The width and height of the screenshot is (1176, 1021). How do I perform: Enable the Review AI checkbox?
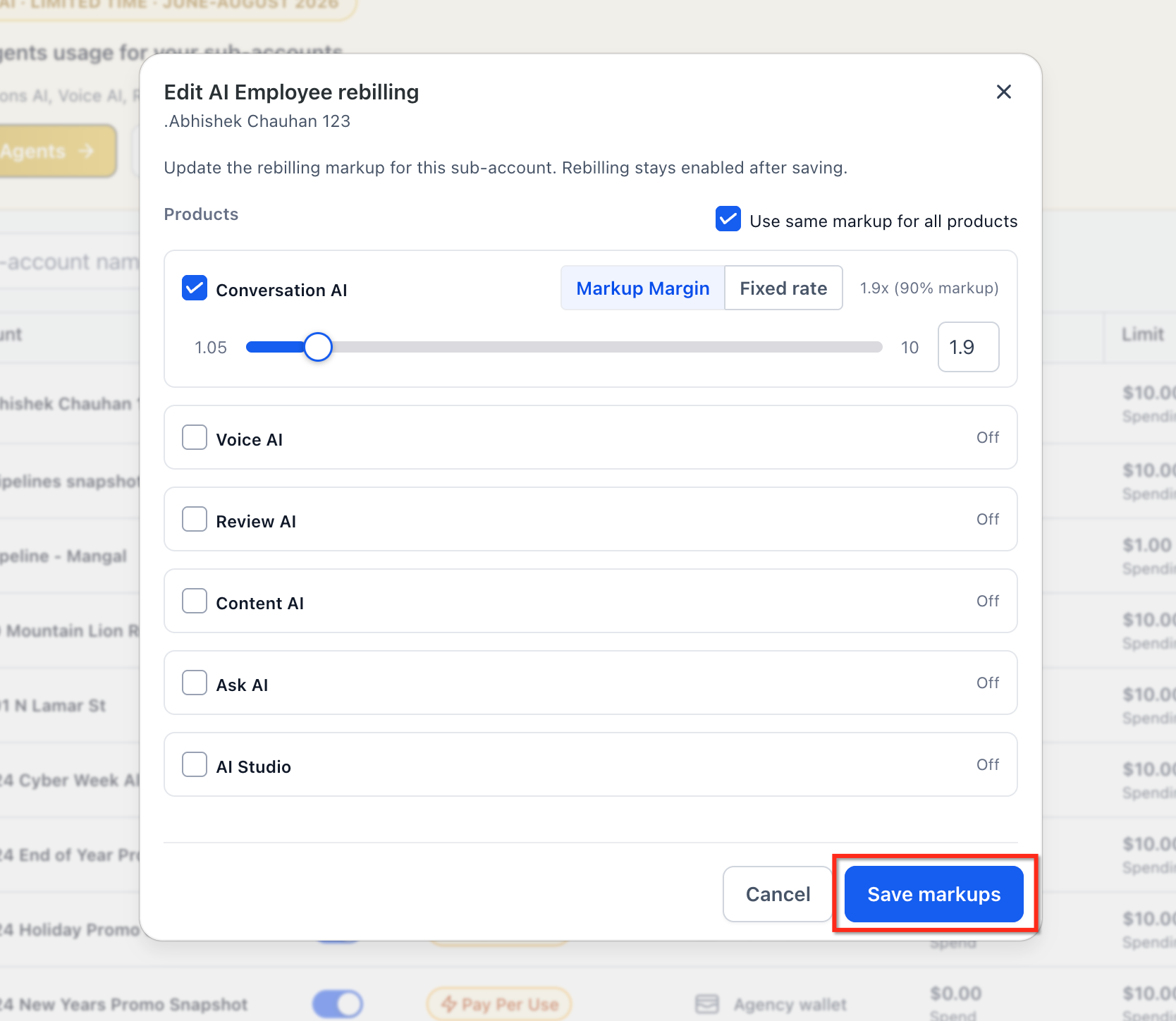195,519
